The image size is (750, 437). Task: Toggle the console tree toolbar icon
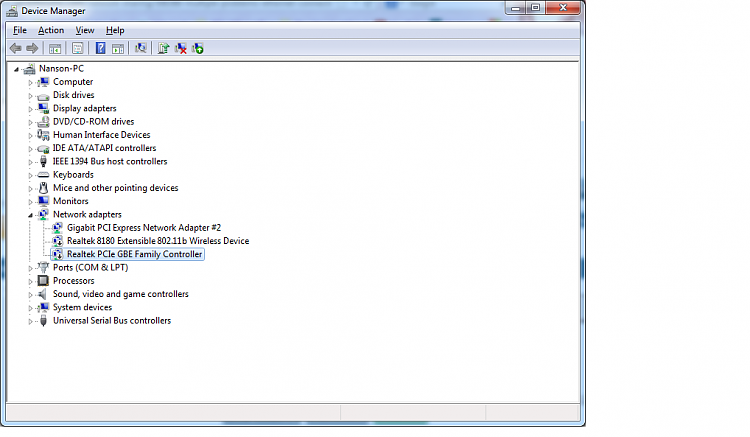(x=55, y=48)
